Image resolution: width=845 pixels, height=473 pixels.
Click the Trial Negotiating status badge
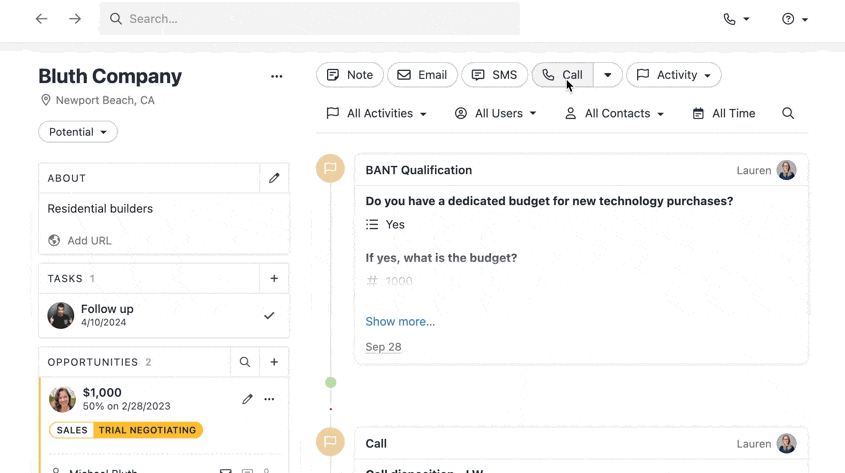147,430
